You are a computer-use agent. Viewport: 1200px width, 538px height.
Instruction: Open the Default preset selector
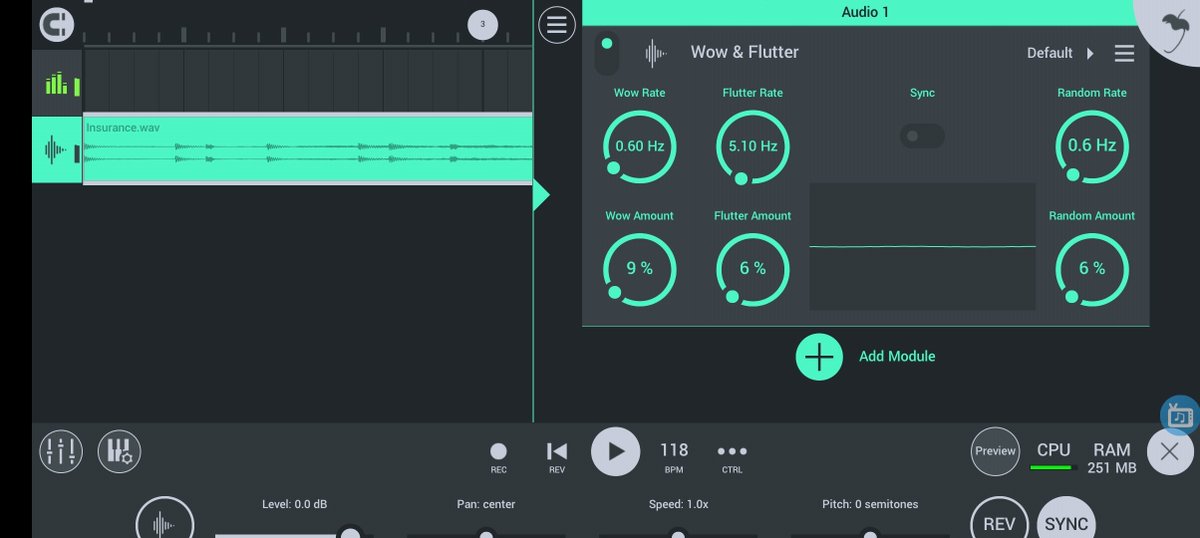(1050, 53)
